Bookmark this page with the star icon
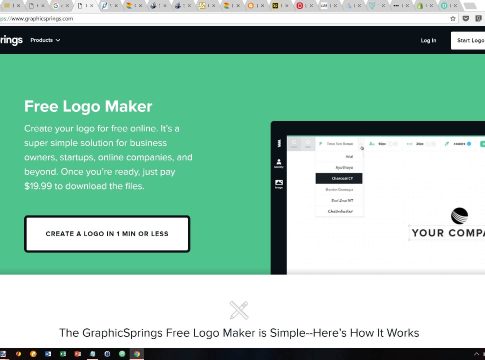The width and height of the screenshot is (485, 360). point(453,19)
